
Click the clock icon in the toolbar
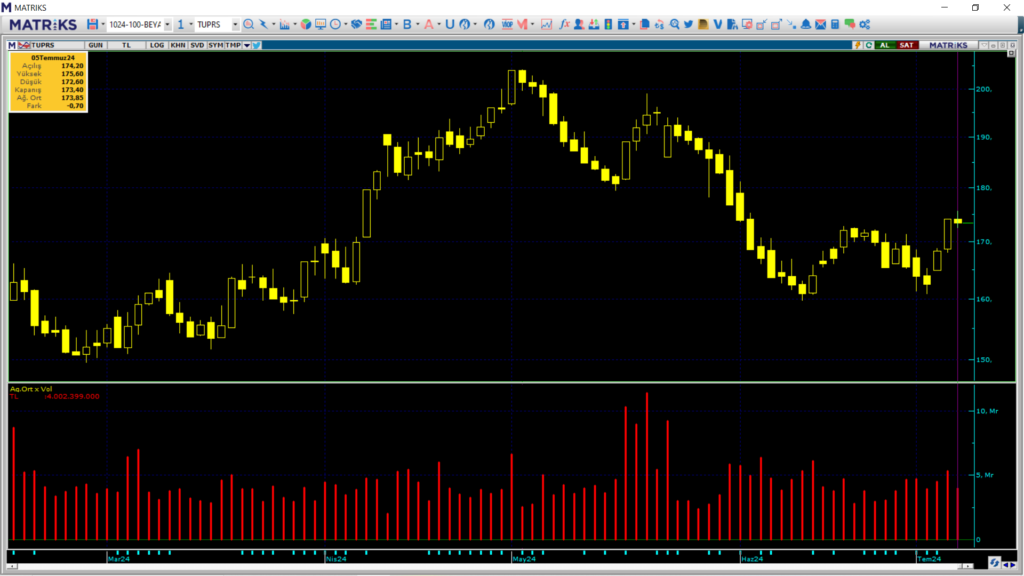(335, 24)
